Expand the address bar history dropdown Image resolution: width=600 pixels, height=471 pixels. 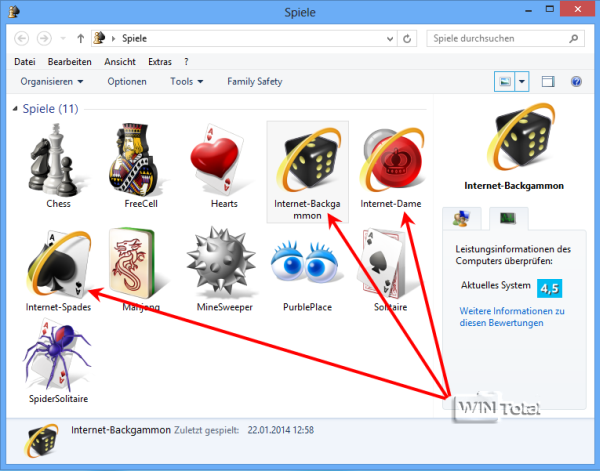tap(390, 39)
